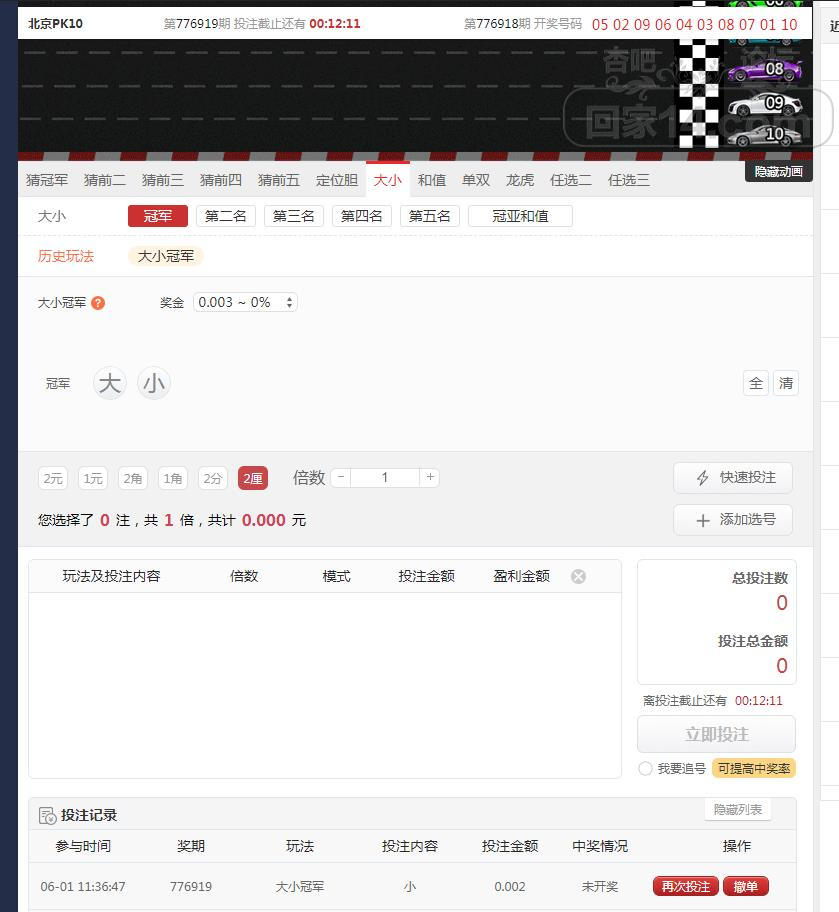Switch to the 猜前三 tab
This screenshot has height=912, width=839.
click(x=163, y=180)
